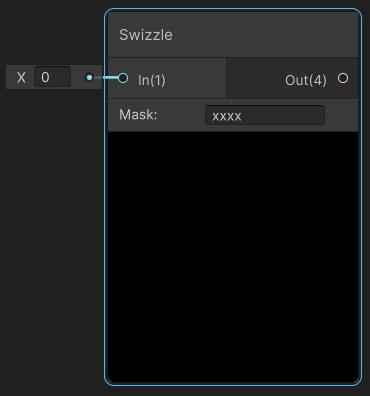
Task: Click the In(1) port label
Action: (152, 80)
